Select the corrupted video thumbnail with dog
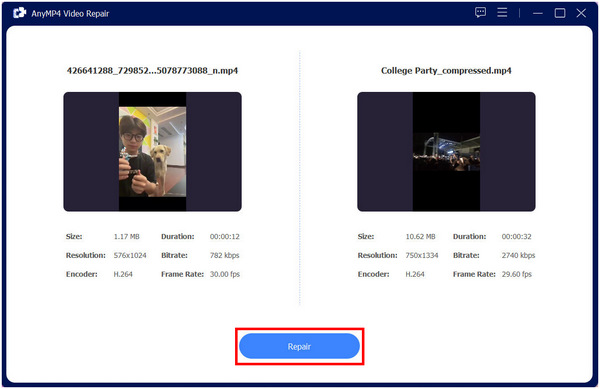Image resolution: width=600 pixels, height=389 pixels. point(152,151)
